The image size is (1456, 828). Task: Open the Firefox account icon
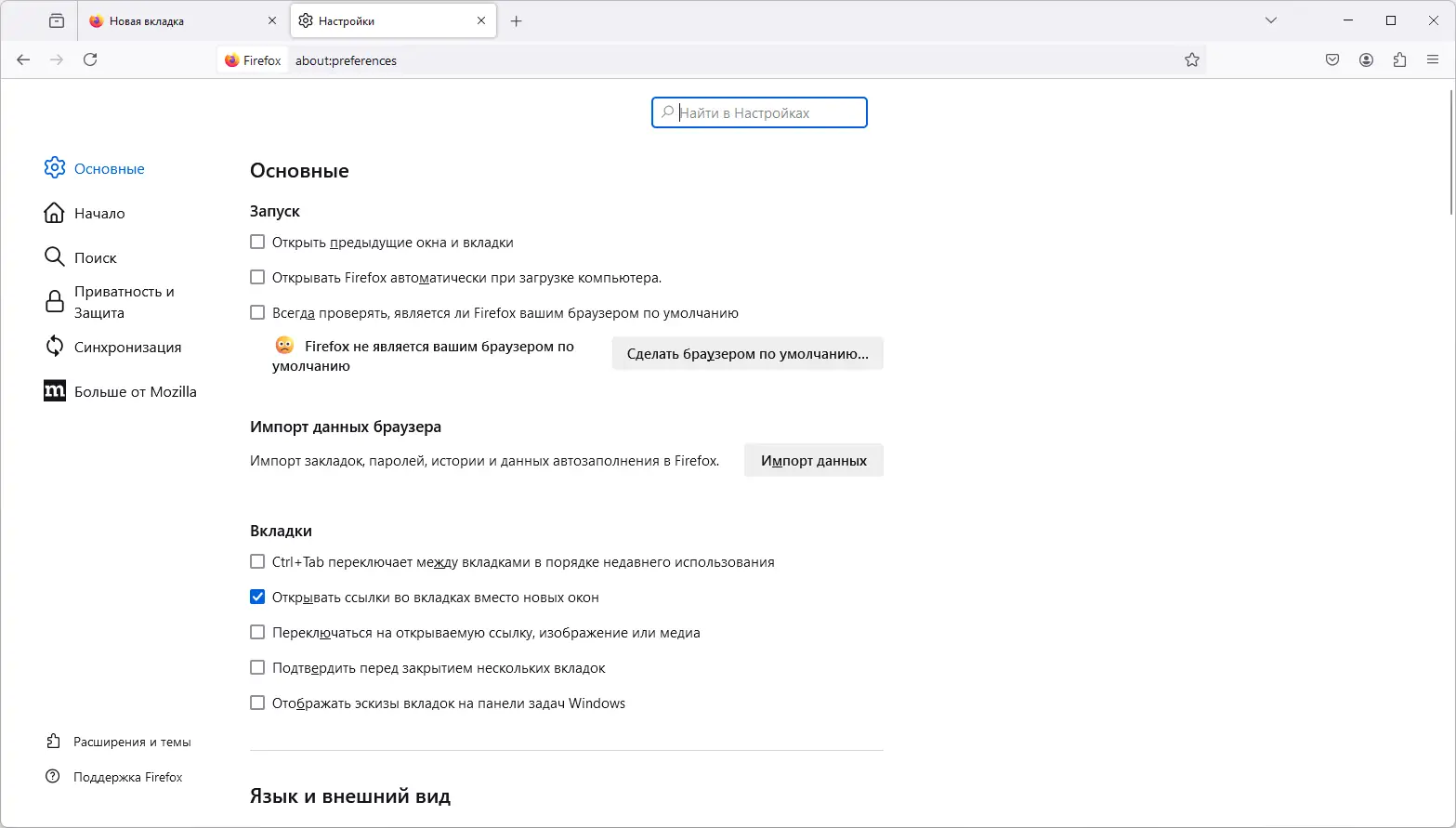1366,59
